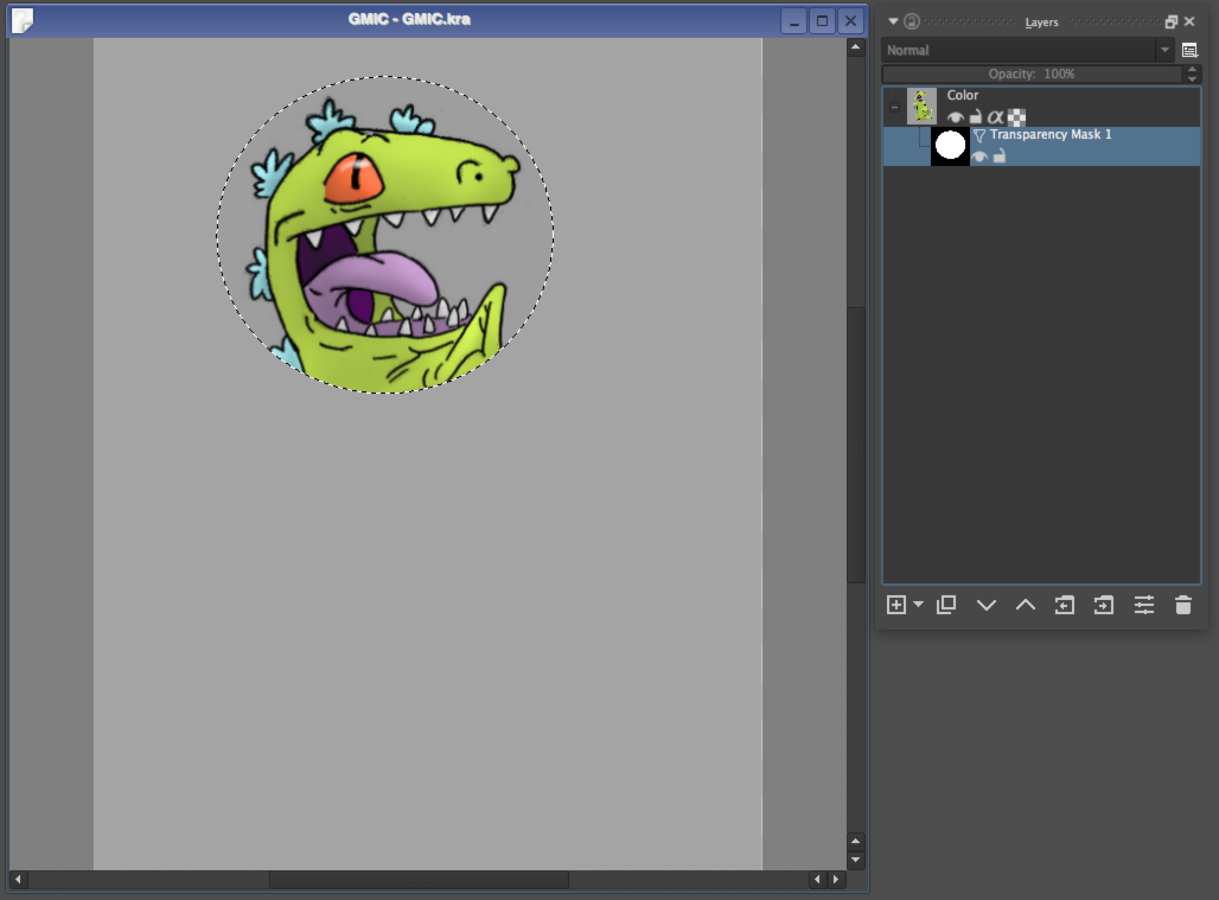The width and height of the screenshot is (1219, 900).
Task: Open the layer view options icon
Action: pos(1189,50)
